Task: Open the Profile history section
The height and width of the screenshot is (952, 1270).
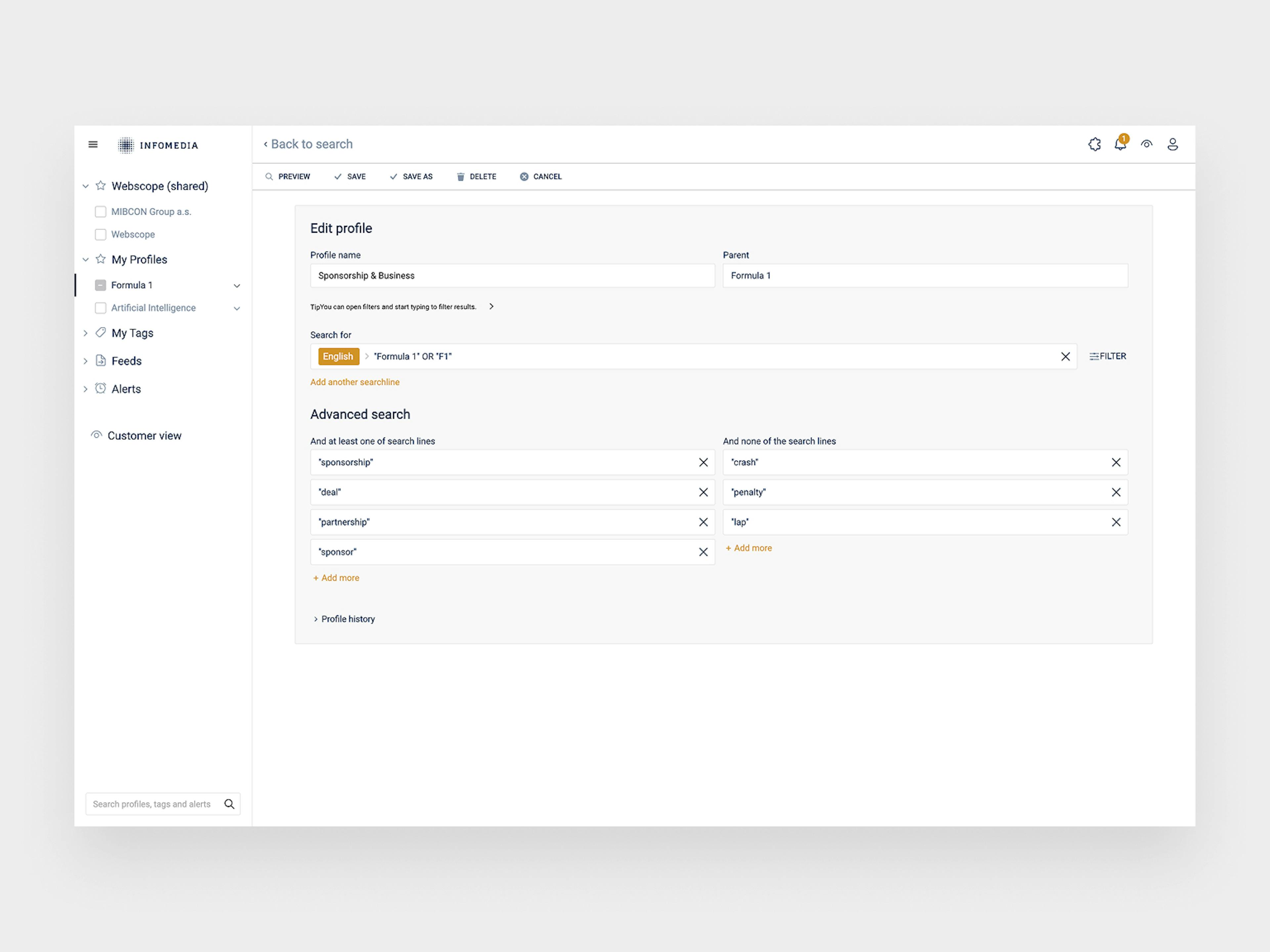Action: 344,618
